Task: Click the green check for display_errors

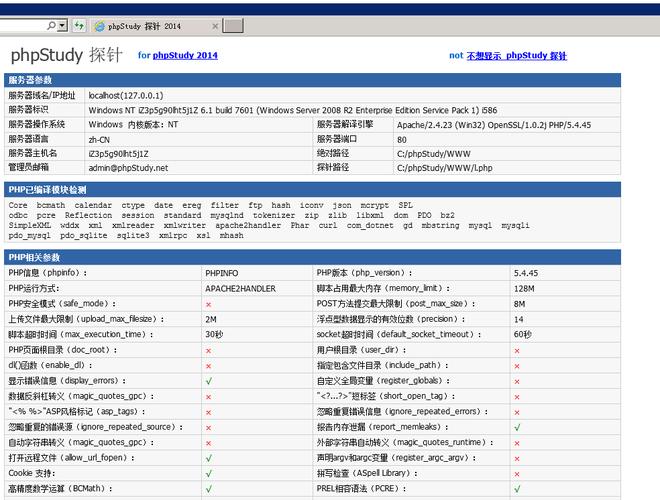Action: tap(209, 381)
